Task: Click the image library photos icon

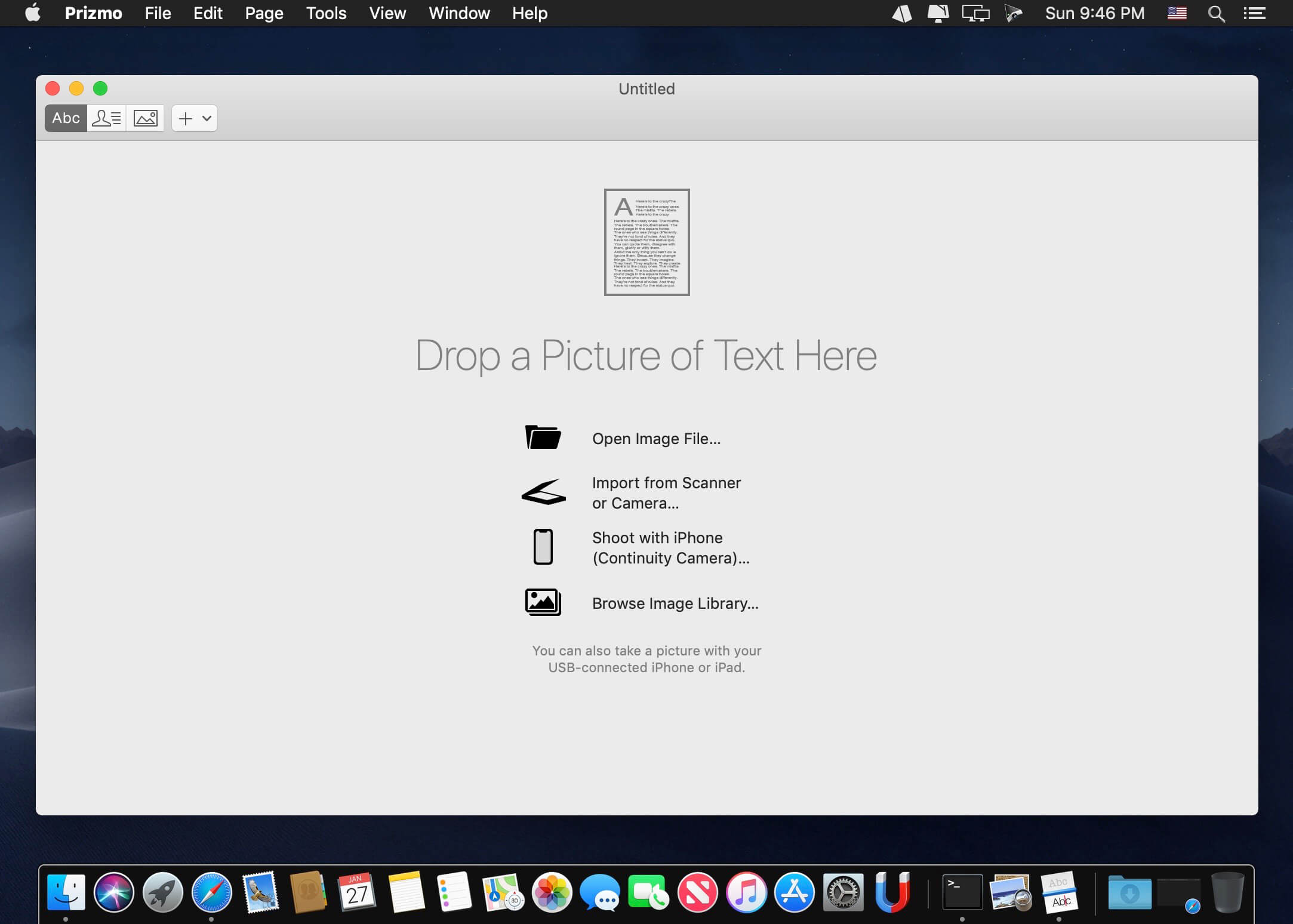Action: (x=543, y=602)
